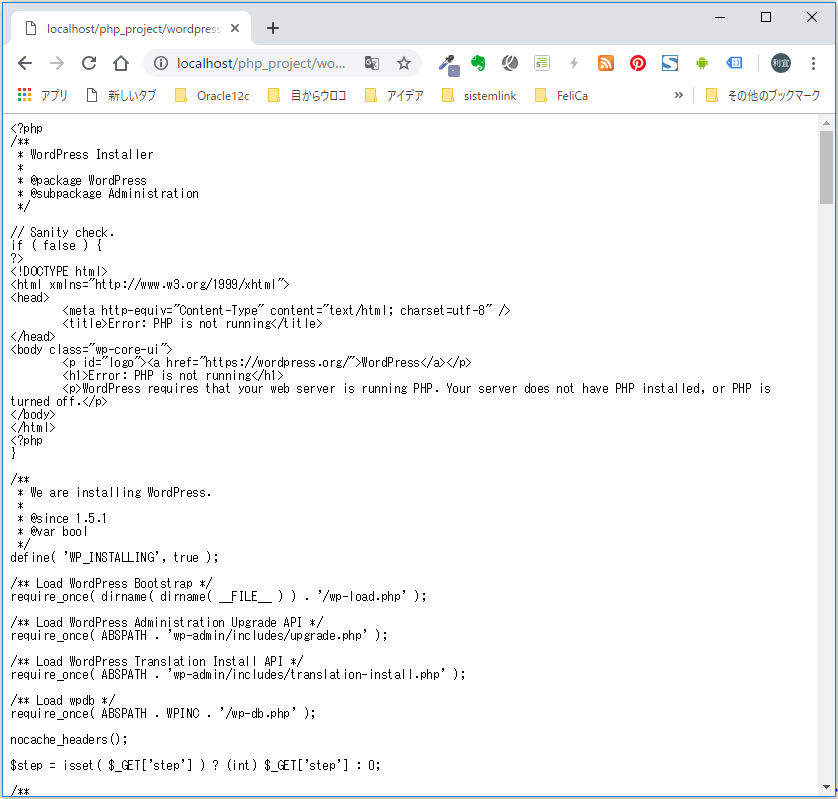Open the Pinterest save extension

638,64
